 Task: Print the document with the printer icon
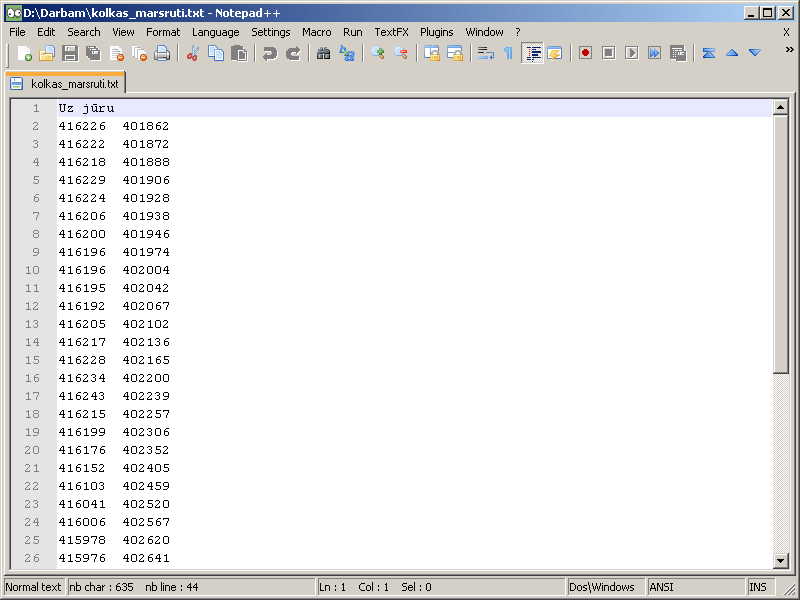[162, 53]
